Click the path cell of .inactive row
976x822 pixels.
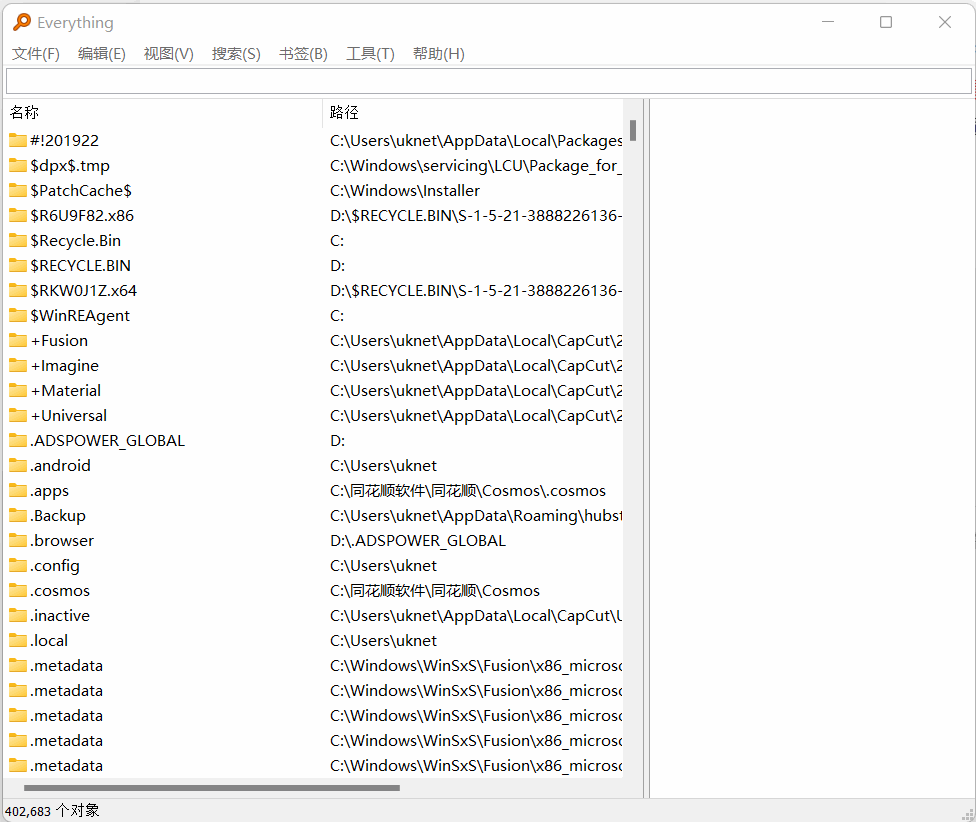476,615
